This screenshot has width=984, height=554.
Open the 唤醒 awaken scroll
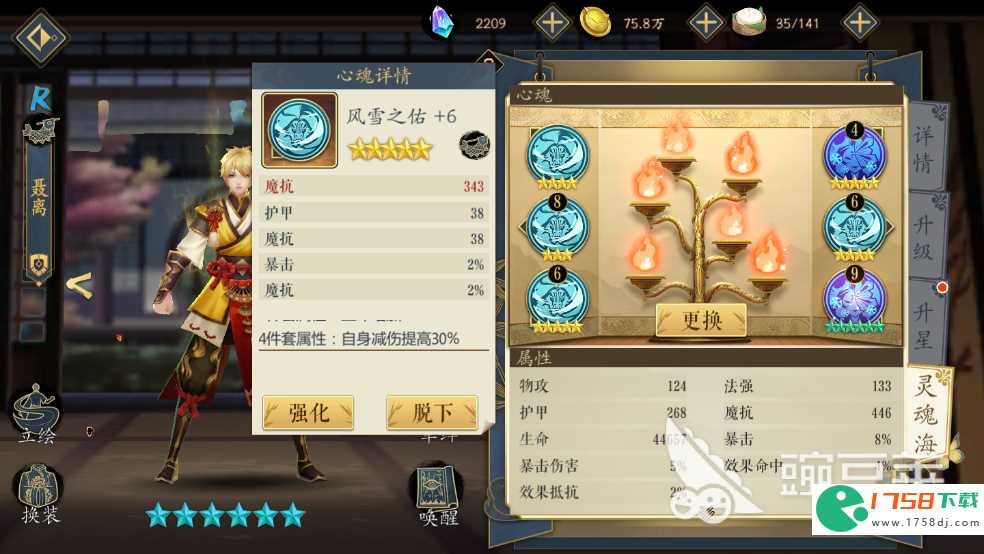[439, 496]
